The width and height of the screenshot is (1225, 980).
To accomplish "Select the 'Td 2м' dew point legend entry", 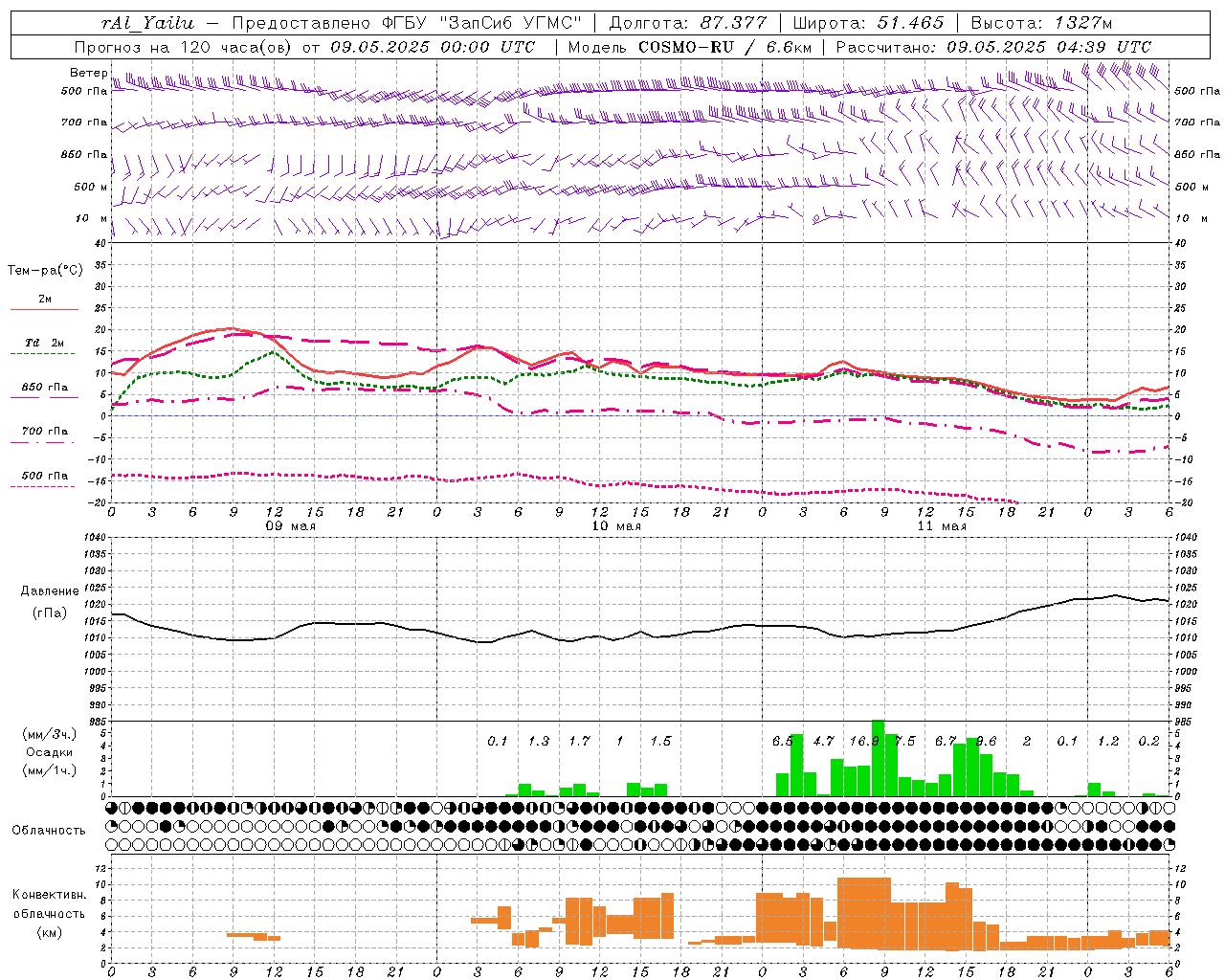I will (44, 342).
